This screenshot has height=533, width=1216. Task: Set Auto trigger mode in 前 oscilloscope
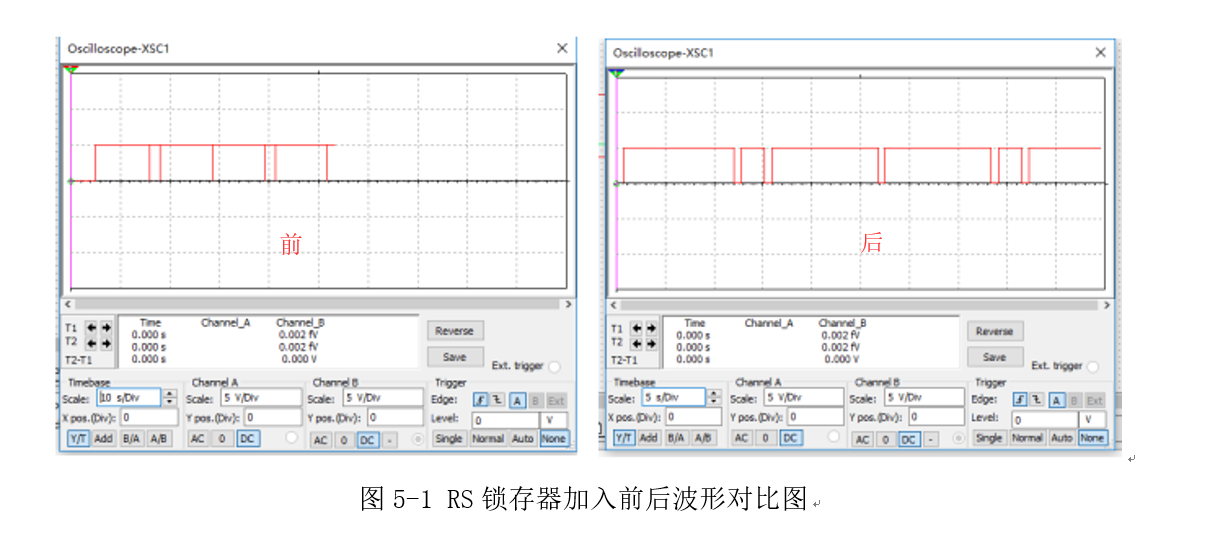(x=523, y=438)
